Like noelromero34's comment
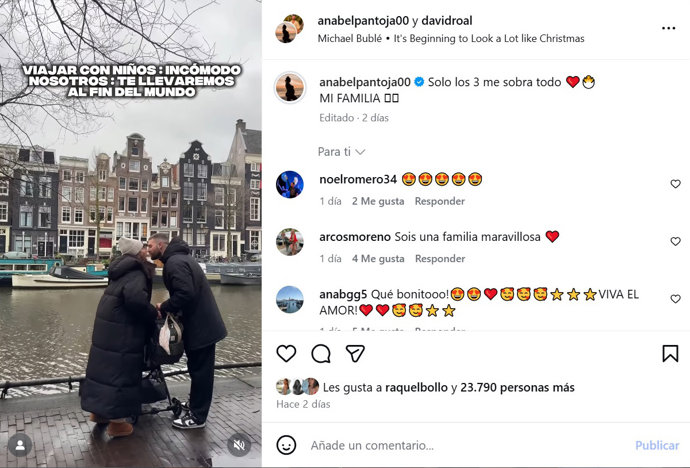Viewport: 690px width, 468px height. [x=675, y=184]
